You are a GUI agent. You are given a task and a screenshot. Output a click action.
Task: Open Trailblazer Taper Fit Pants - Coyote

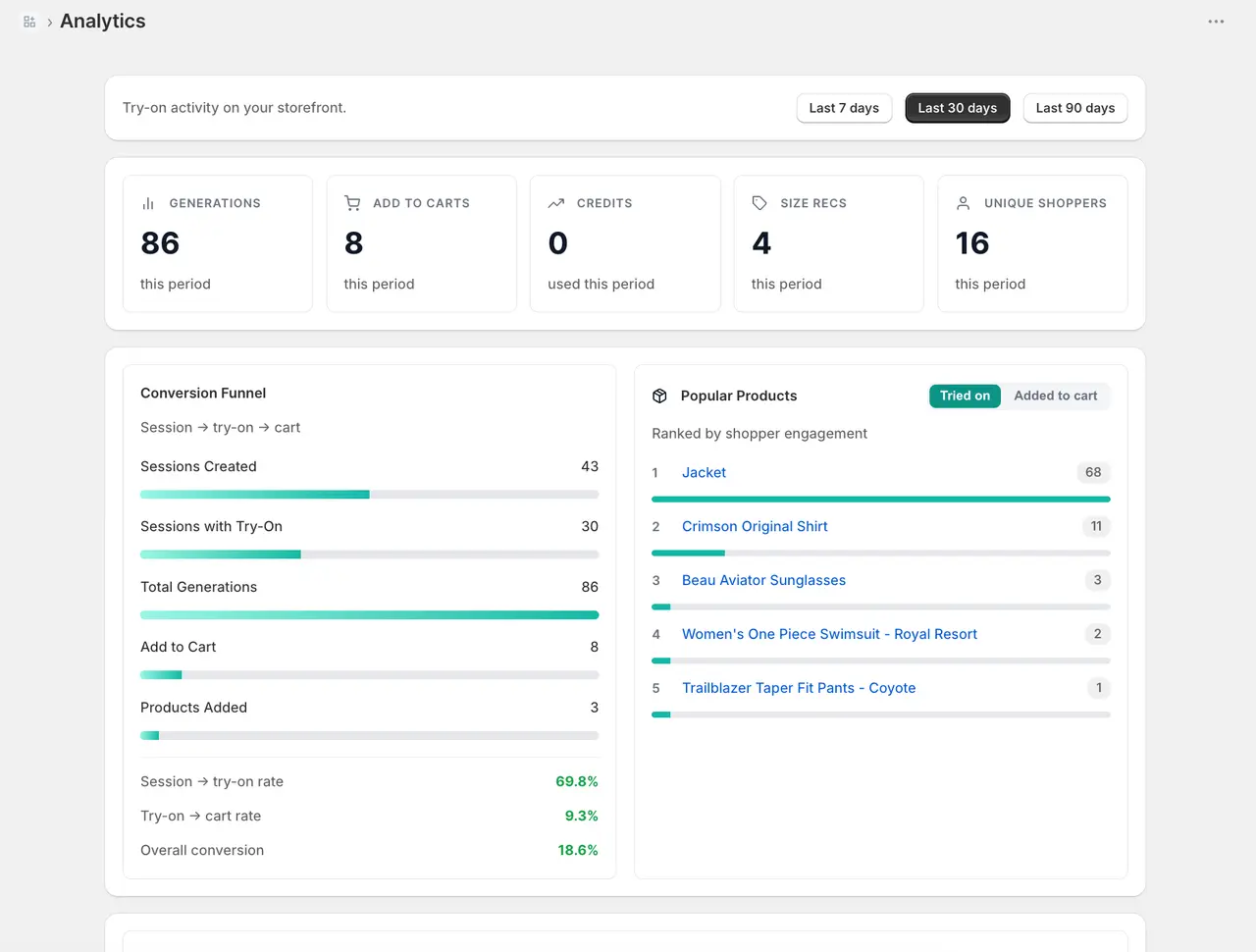799,688
